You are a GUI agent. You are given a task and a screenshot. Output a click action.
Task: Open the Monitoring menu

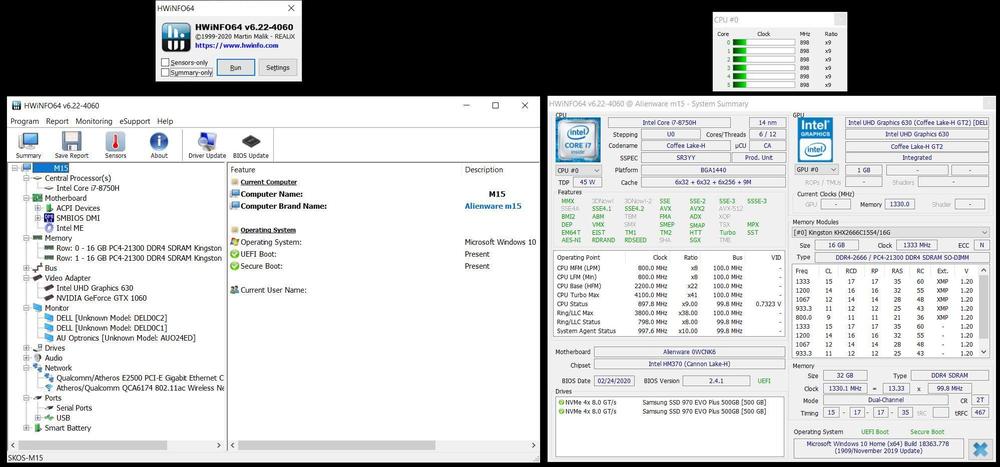94,121
